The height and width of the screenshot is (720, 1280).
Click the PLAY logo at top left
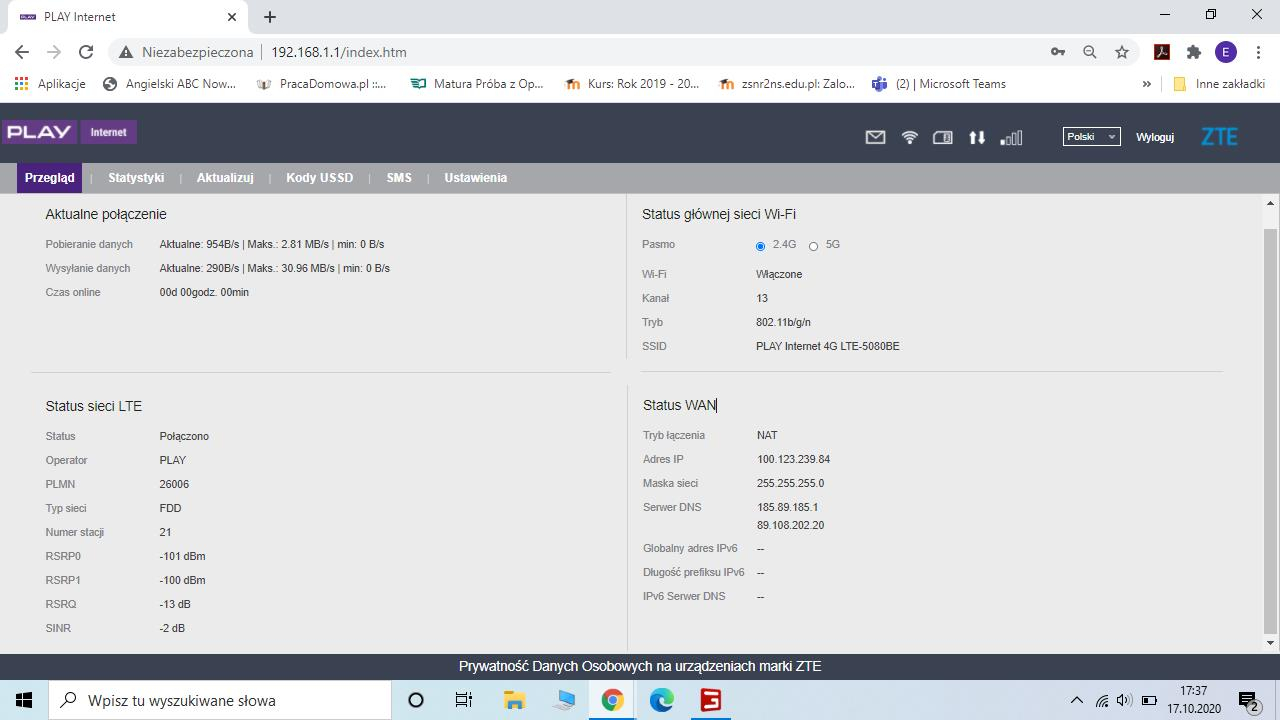click(x=40, y=131)
